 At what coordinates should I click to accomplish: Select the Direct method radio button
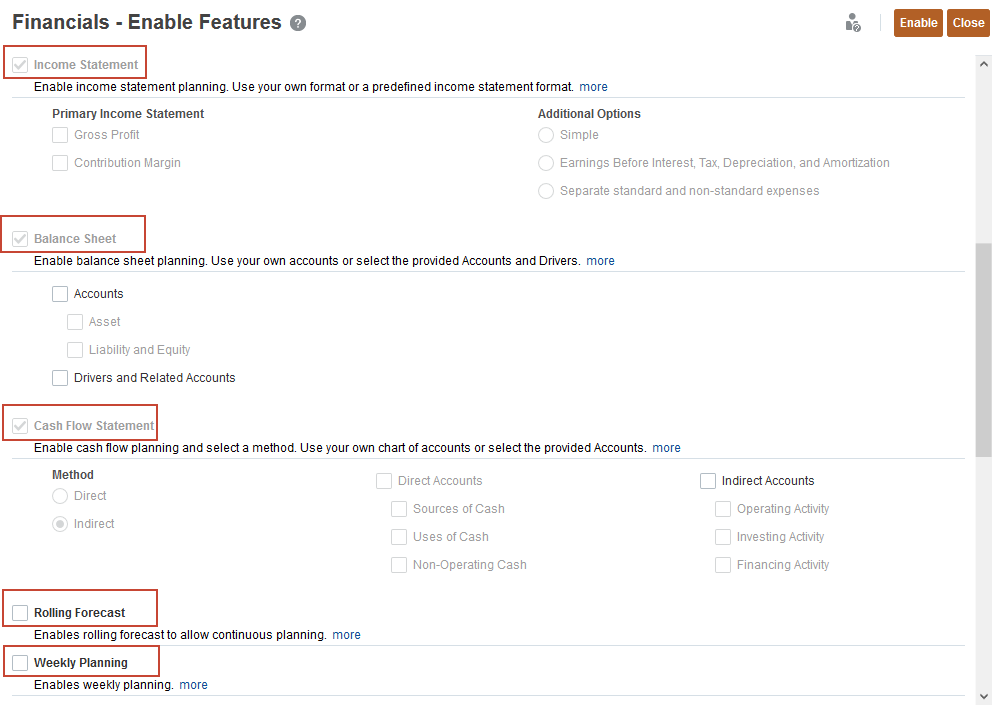pos(60,496)
